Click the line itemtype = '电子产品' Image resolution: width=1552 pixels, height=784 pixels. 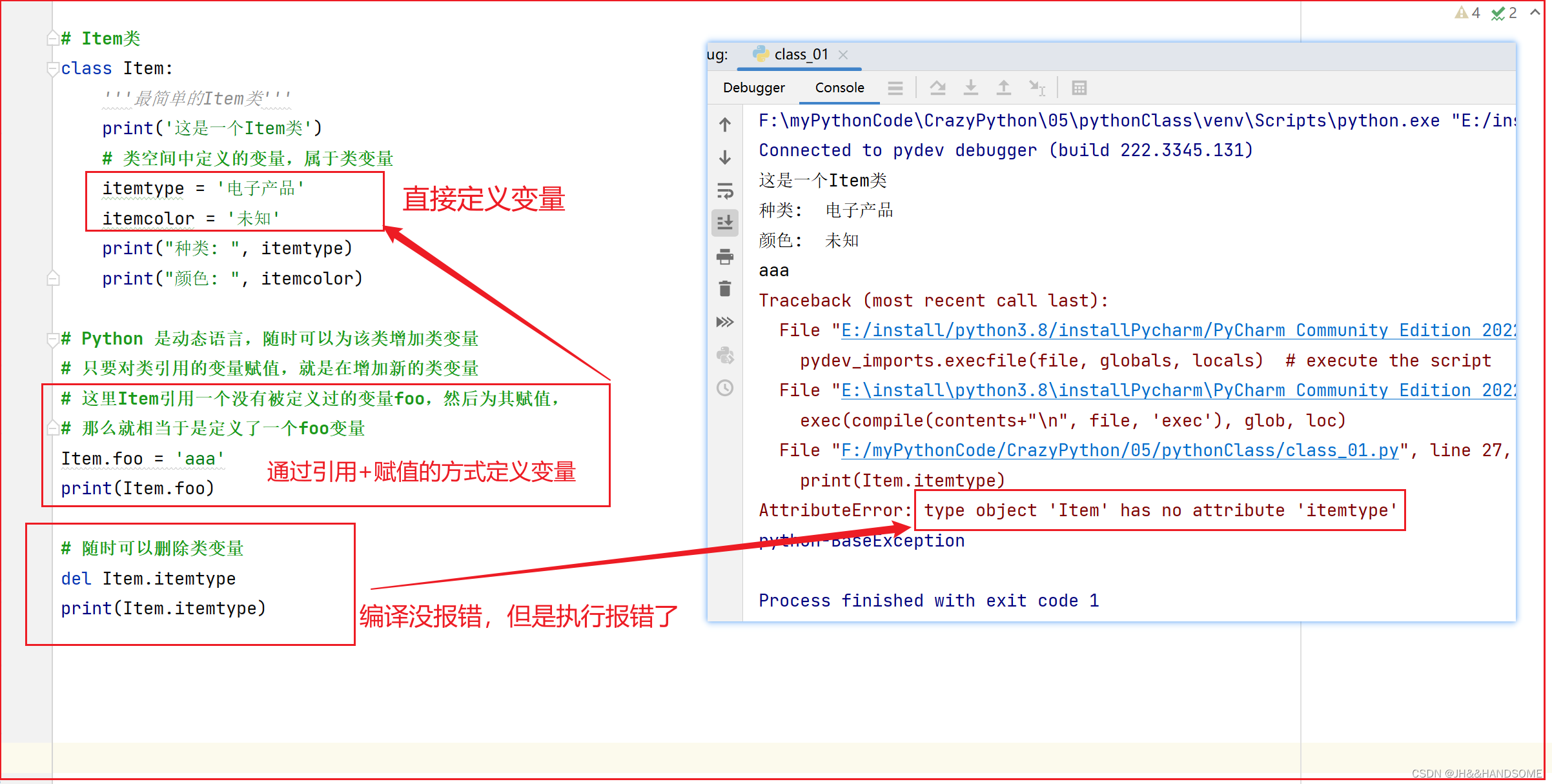[203, 188]
